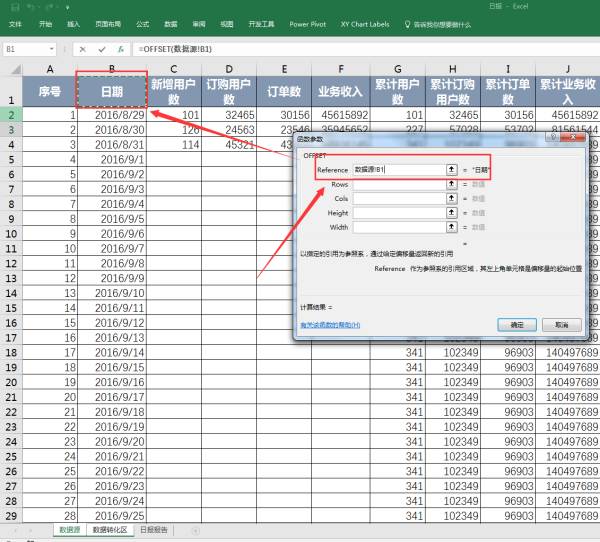Click the select-all corner triangle
This screenshot has height=542, width=600.
tap(15, 69)
